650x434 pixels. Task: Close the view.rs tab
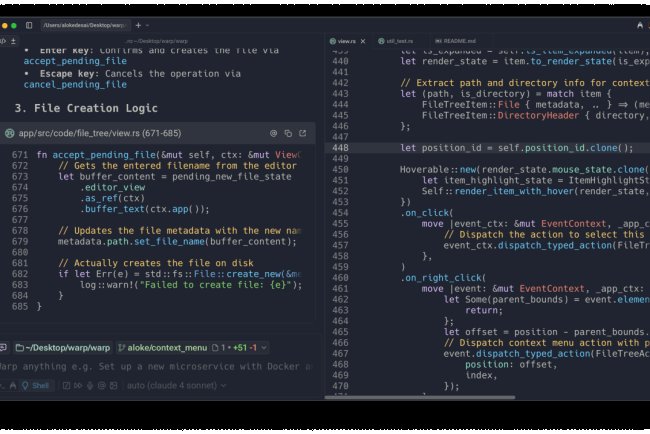click(x=363, y=41)
